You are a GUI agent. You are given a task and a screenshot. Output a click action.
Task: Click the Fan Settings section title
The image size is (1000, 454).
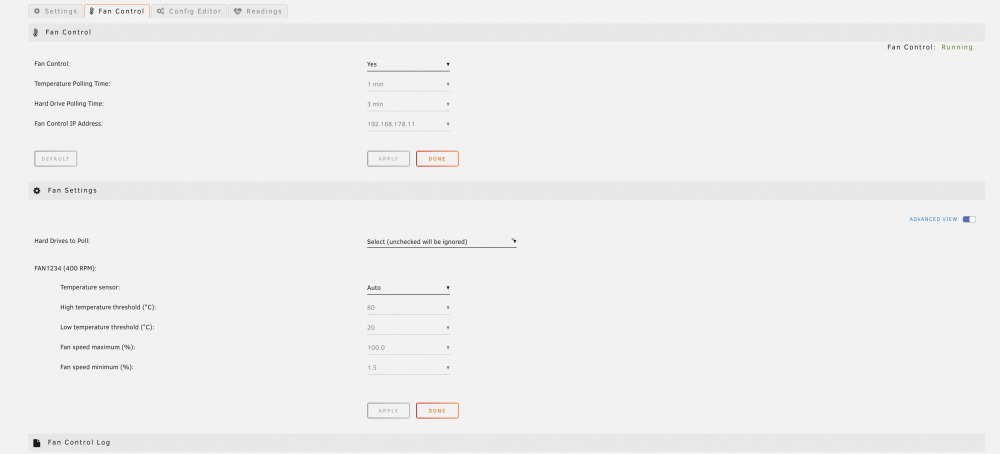tap(72, 191)
